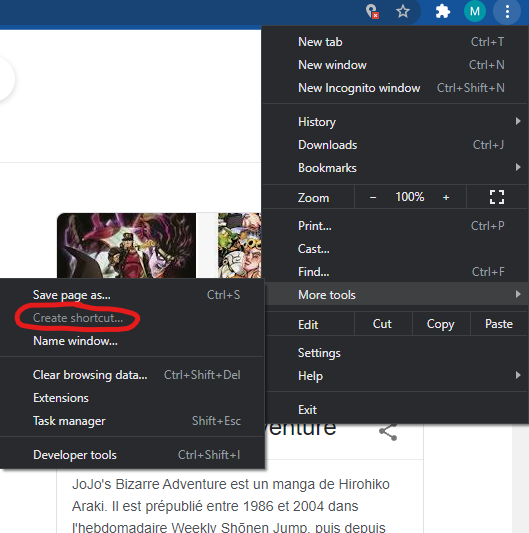Screen dimensions: 529x533
Task: Open a New Incognito window
Action: coord(395,88)
